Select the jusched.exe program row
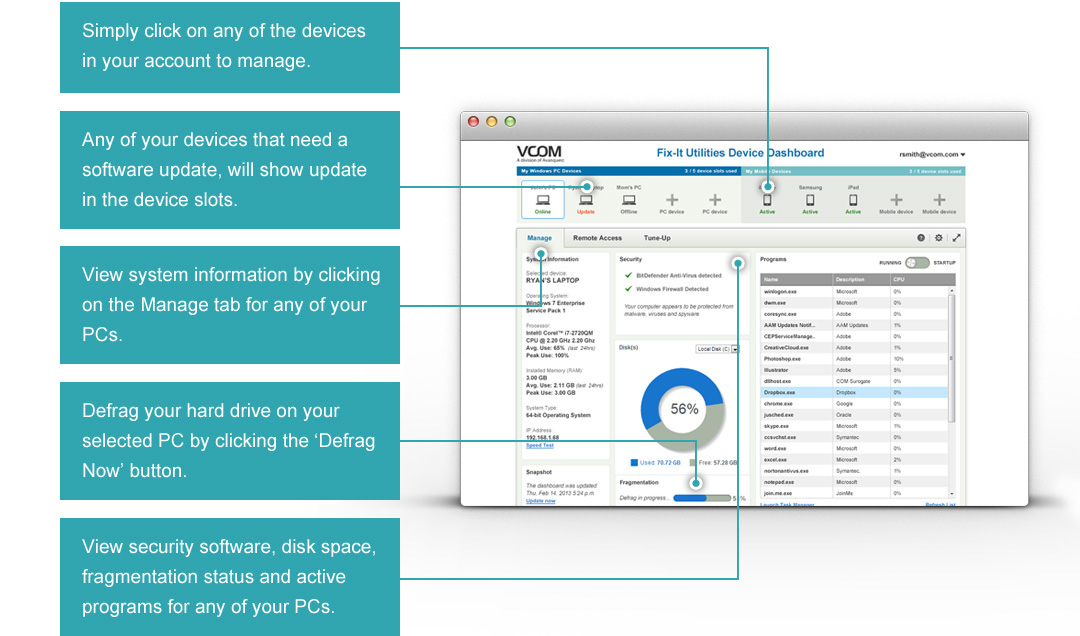Viewport: 1080px width, 636px height. coord(854,415)
